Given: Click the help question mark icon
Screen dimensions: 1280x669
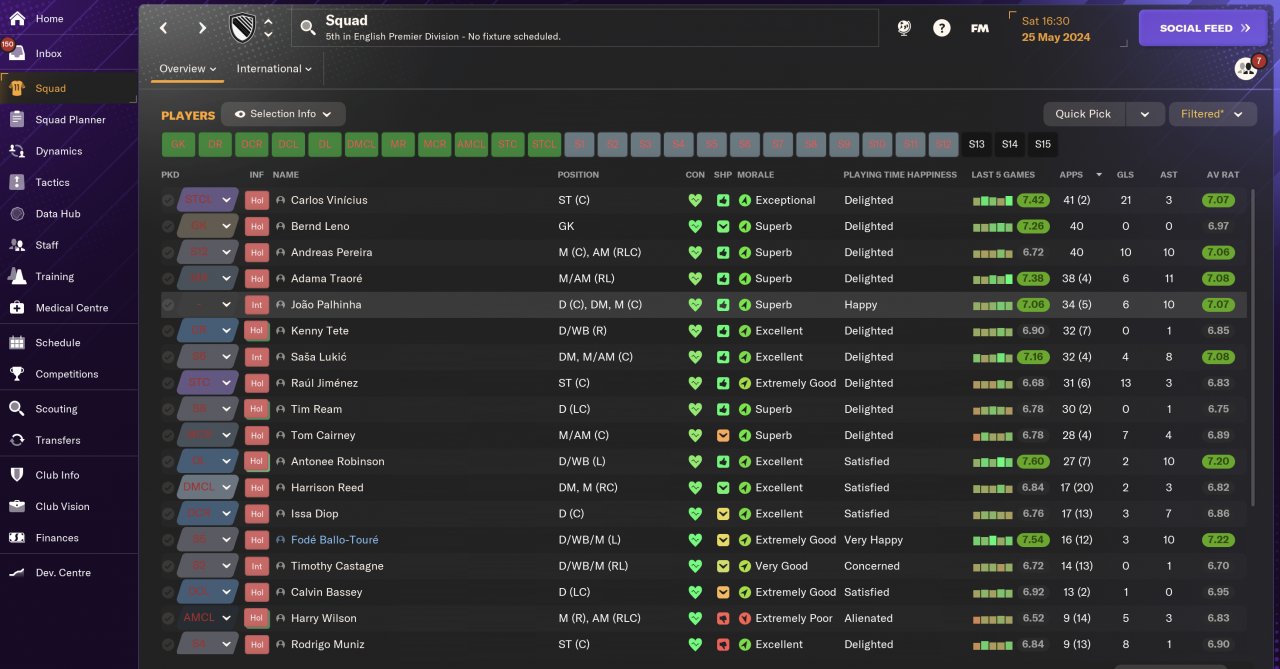Looking at the screenshot, I should 942,28.
